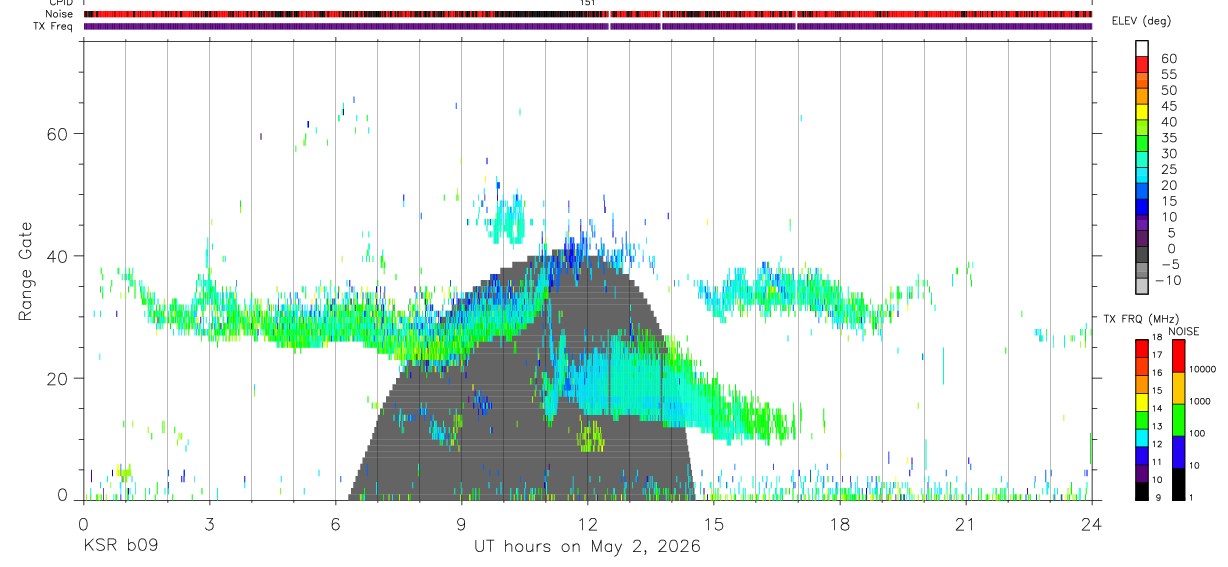
Task: Pick the yellow TX FRQ segment between 14 and 15
Action: pyautogui.click(x=1142, y=401)
